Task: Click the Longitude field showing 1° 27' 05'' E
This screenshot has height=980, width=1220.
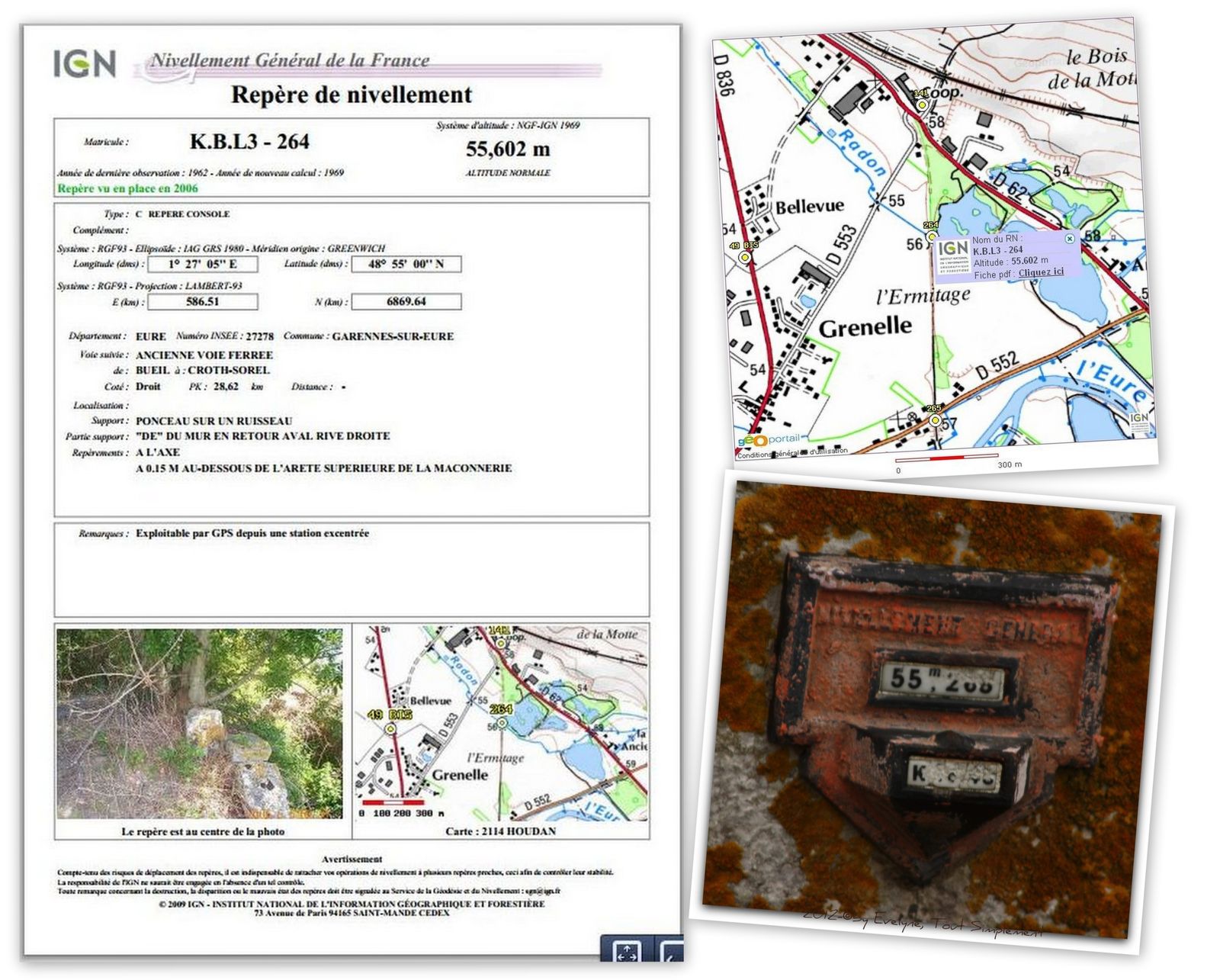Action: coord(202,264)
